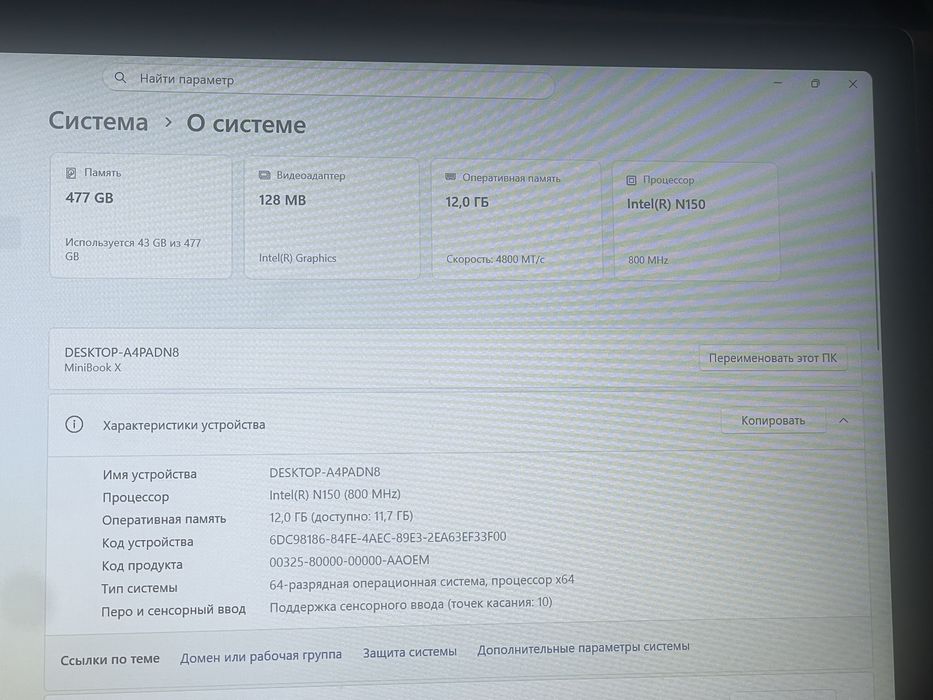Click the 'О системе' breadcrumb title
Viewport: 933px width, 700px height.
(x=246, y=124)
